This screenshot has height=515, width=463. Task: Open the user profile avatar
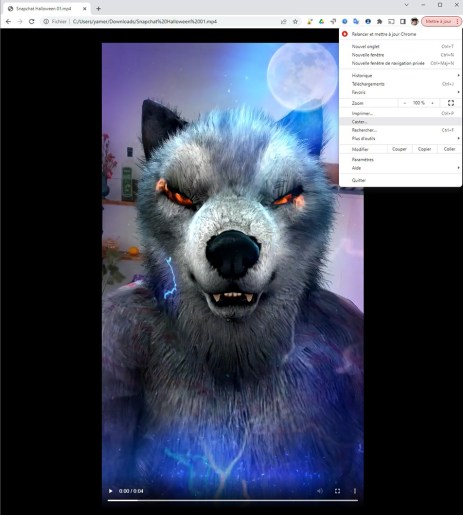tap(414, 22)
